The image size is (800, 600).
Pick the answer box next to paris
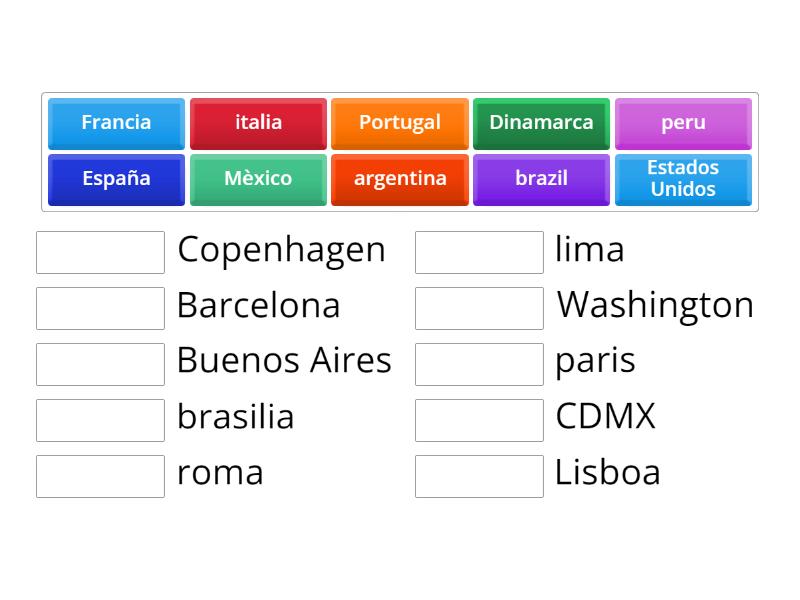click(479, 364)
